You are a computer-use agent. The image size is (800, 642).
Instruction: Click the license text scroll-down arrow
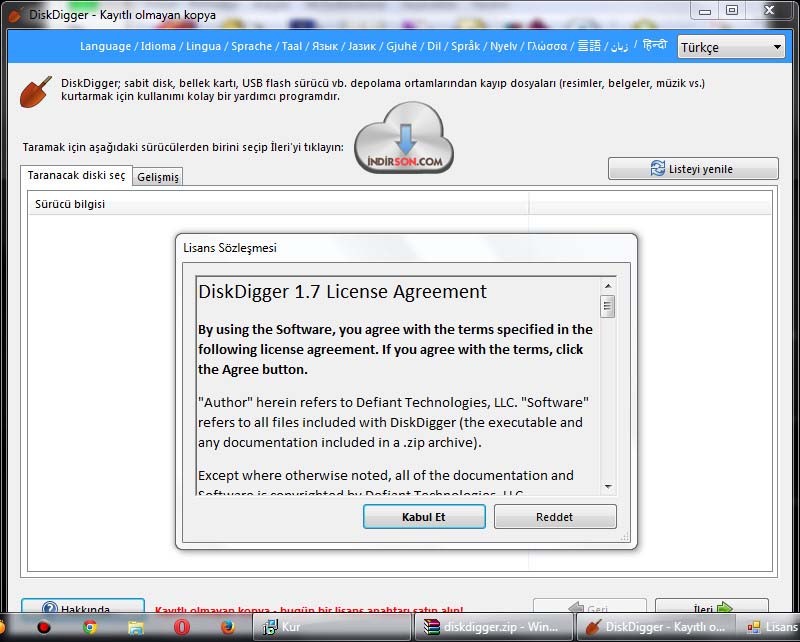tap(608, 486)
